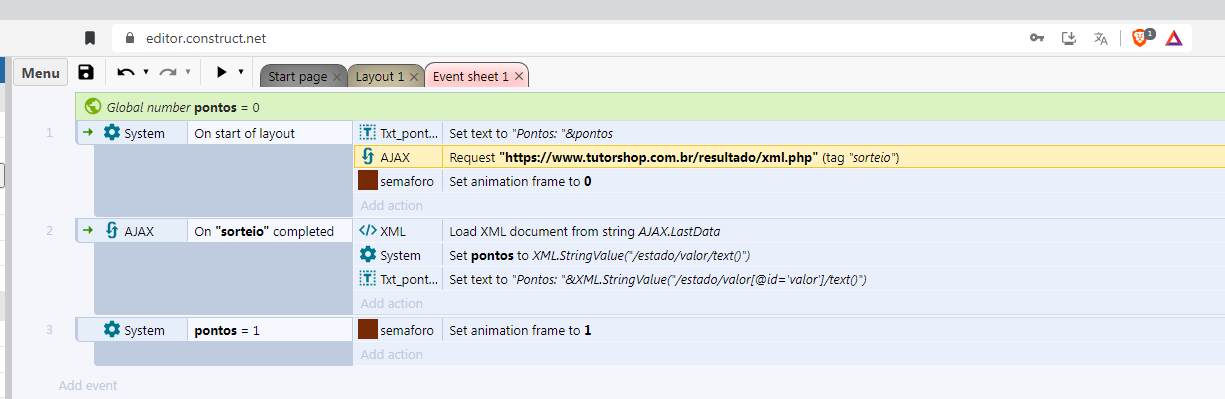
Task: Click the semaforo sprite swatch in event 3
Action: pyautogui.click(x=367, y=330)
